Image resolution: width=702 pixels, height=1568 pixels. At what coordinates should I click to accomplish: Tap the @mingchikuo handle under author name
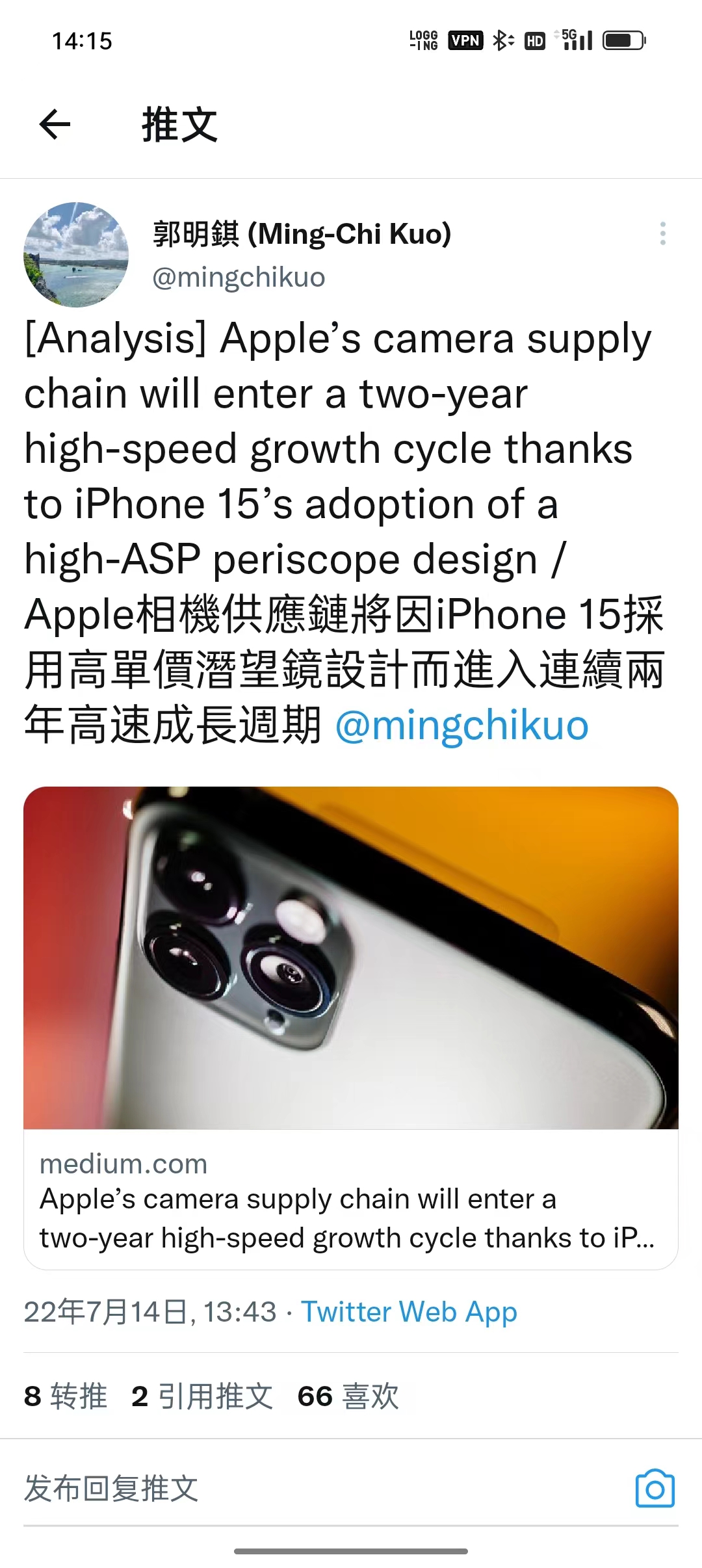pyautogui.click(x=239, y=278)
